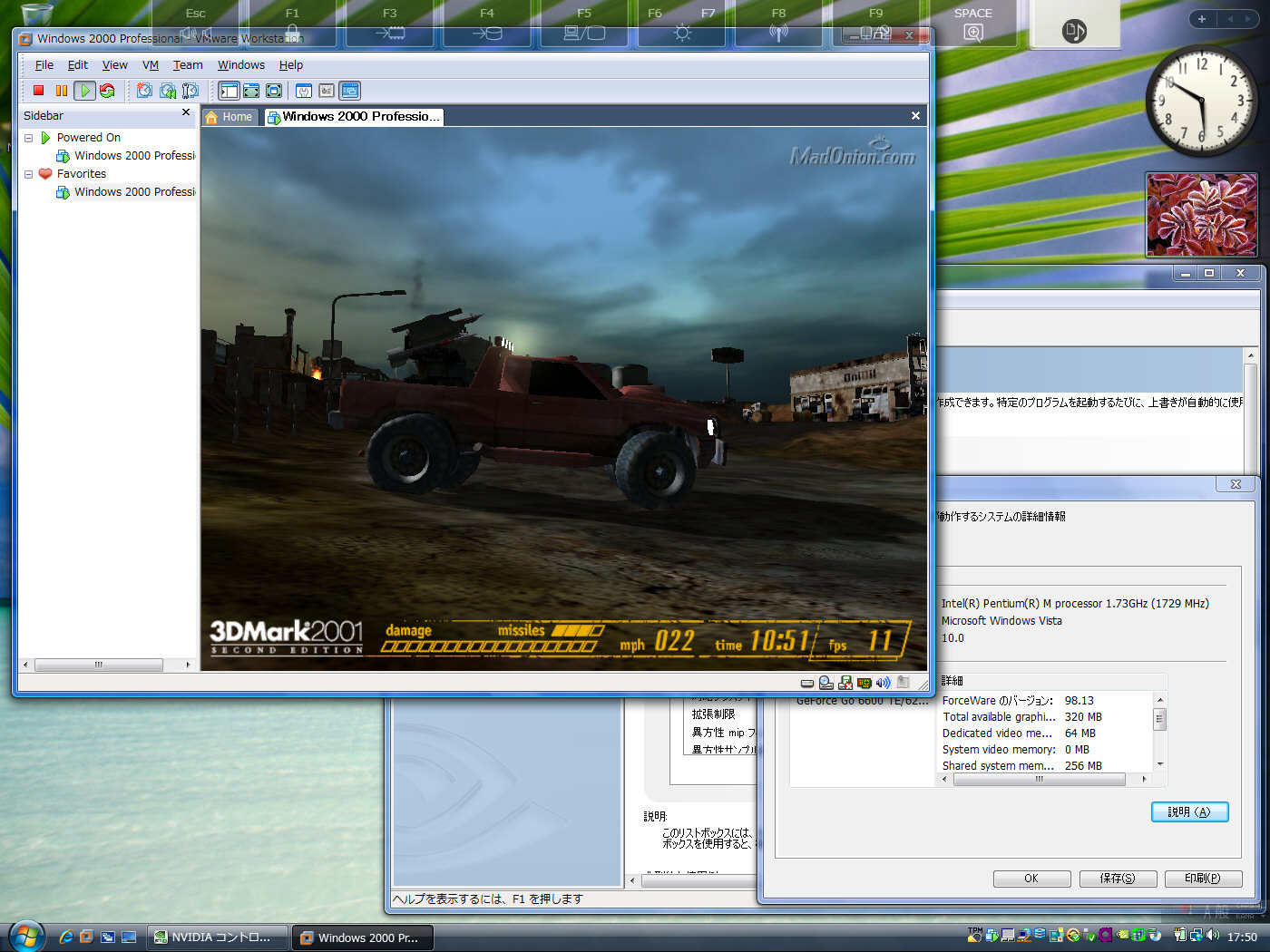Click the network adapter status icon

(x=864, y=683)
